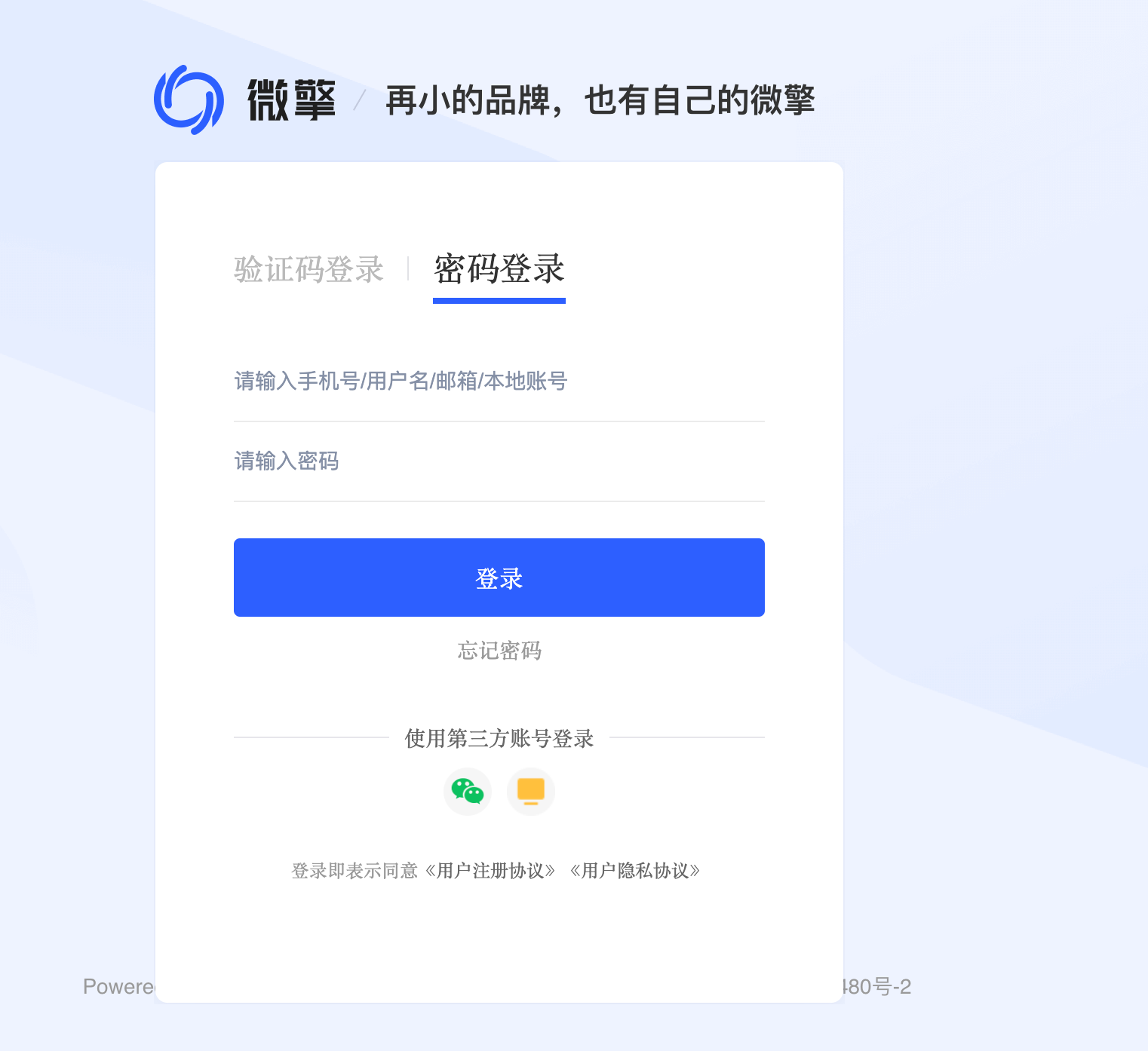Screen dimensions: 1148x1051
Task: Switch to the 验证码登录 tab
Action: 309,269
